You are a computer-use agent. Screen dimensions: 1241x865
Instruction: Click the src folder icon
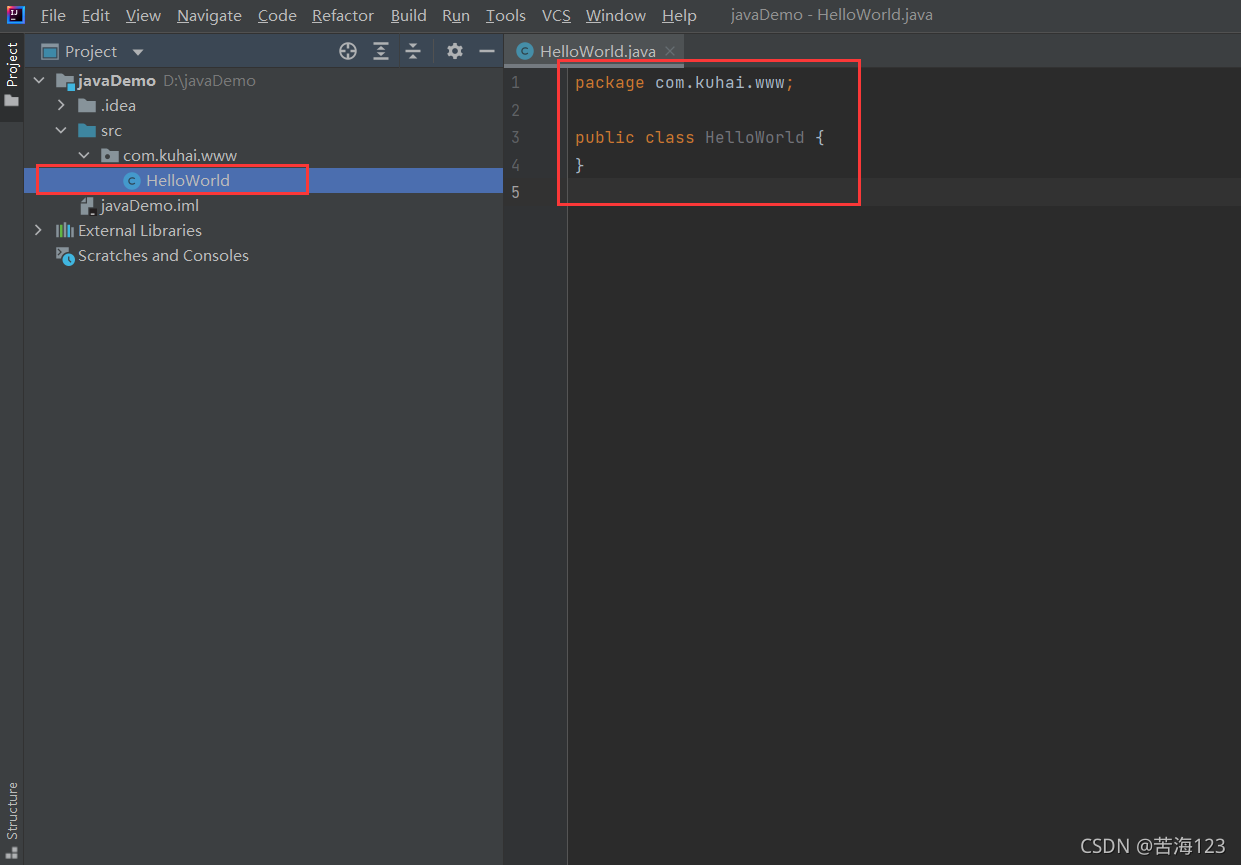[x=88, y=131]
